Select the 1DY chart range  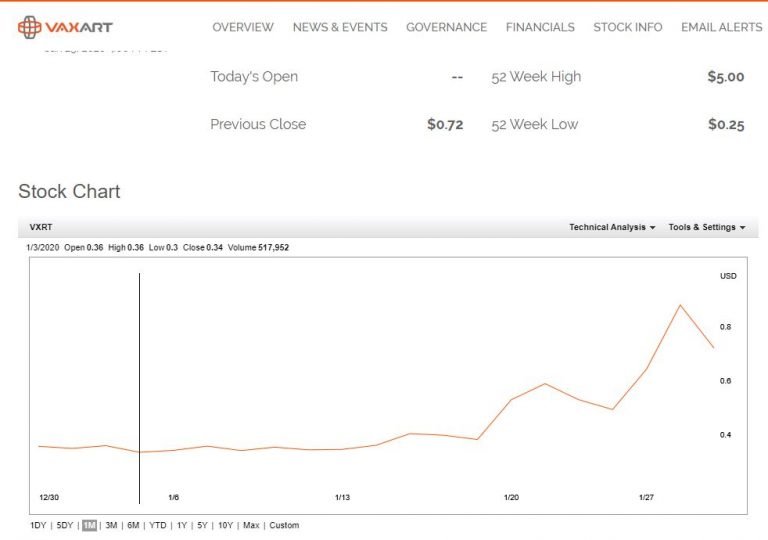[x=38, y=525]
